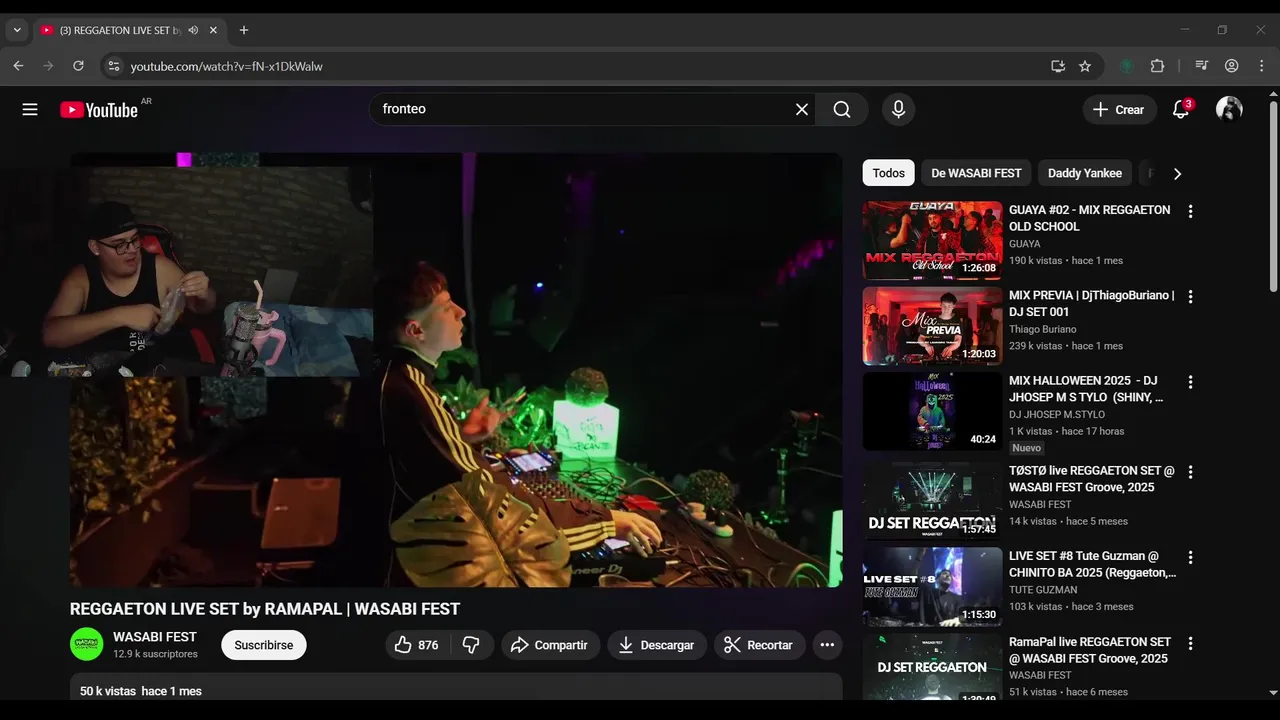
Task: Go back in browser history
Action: (x=18, y=66)
